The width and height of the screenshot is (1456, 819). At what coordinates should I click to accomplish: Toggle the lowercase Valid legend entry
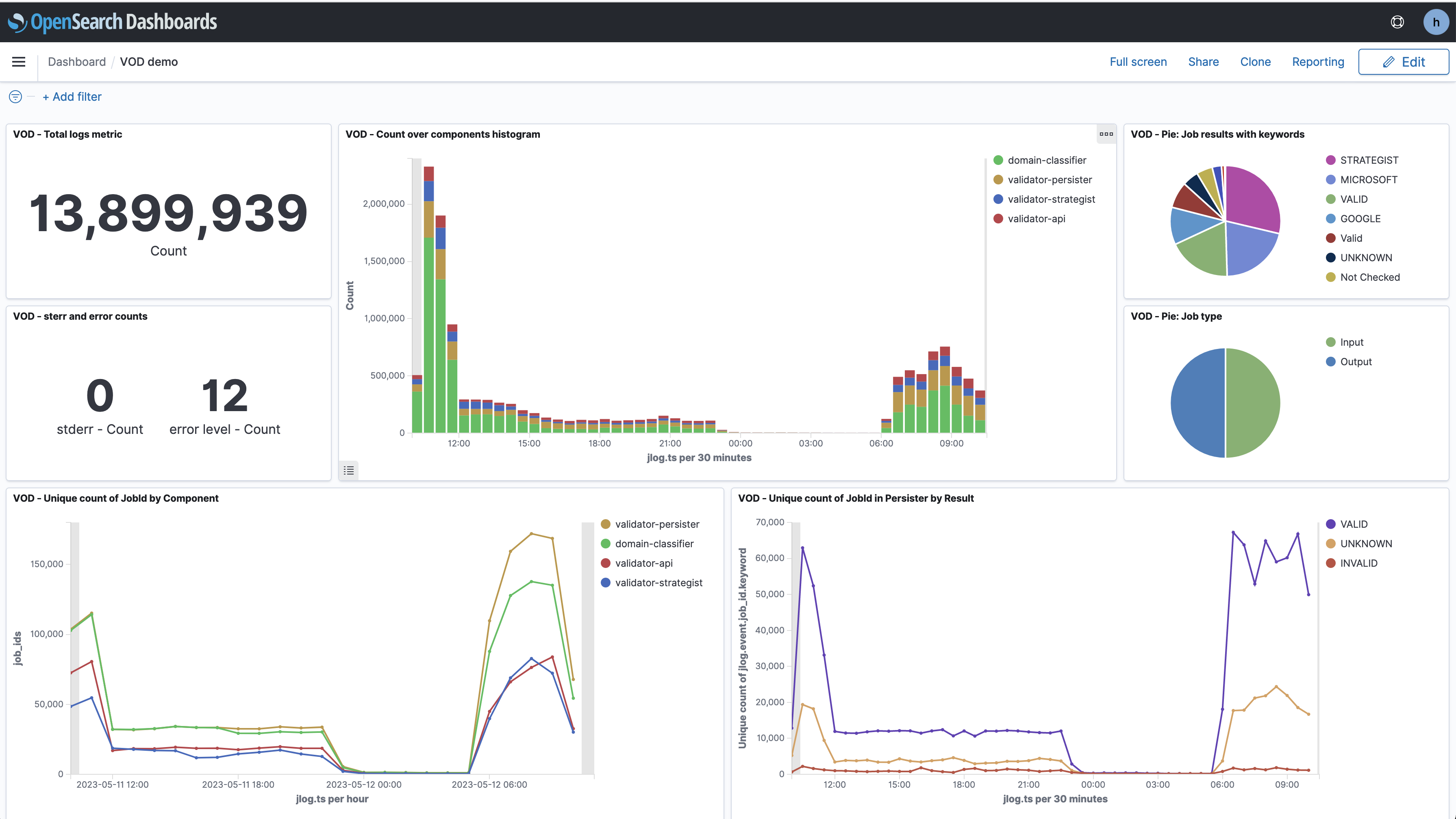tap(1344, 238)
